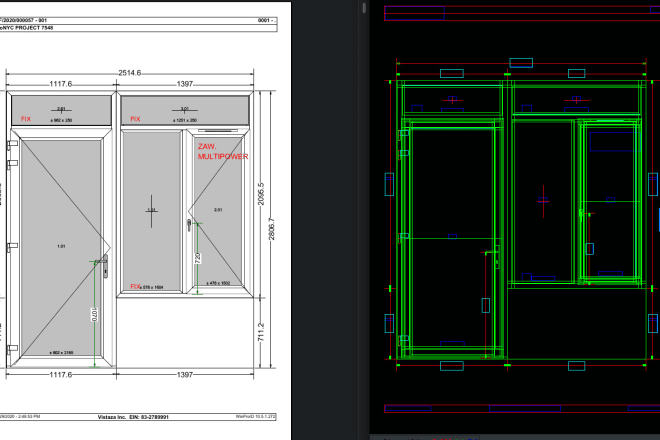660x440 pixels.
Task: Select the top 1397 width dimension
Action: click(x=184, y=84)
